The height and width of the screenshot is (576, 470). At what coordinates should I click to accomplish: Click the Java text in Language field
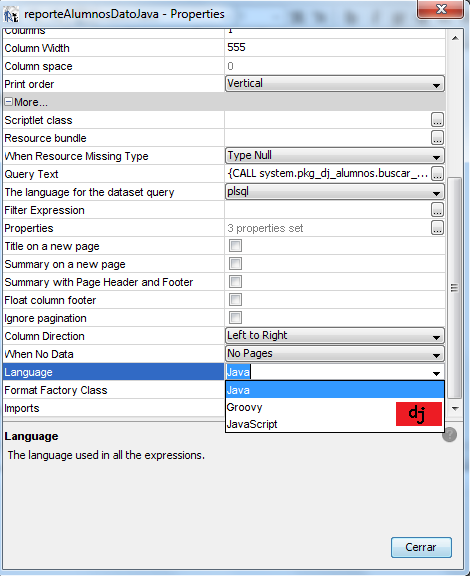(238, 372)
